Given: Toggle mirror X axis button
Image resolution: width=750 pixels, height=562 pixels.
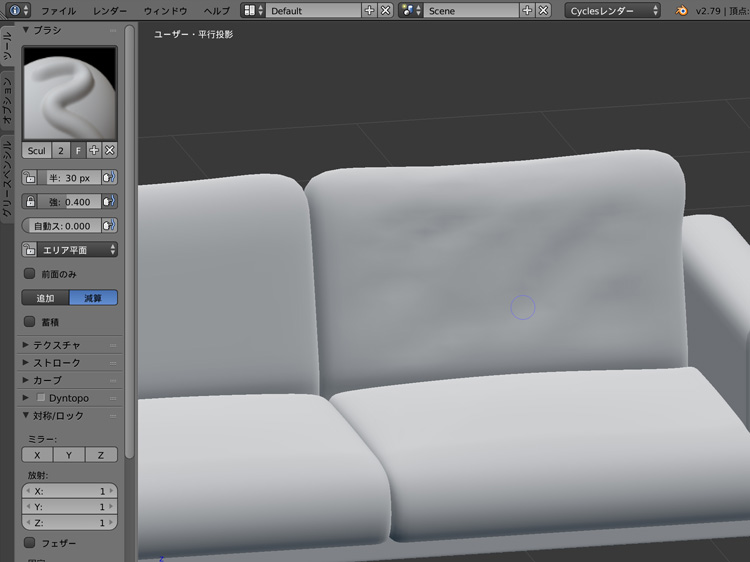Looking at the screenshot, I should click(x=37, y=455).
